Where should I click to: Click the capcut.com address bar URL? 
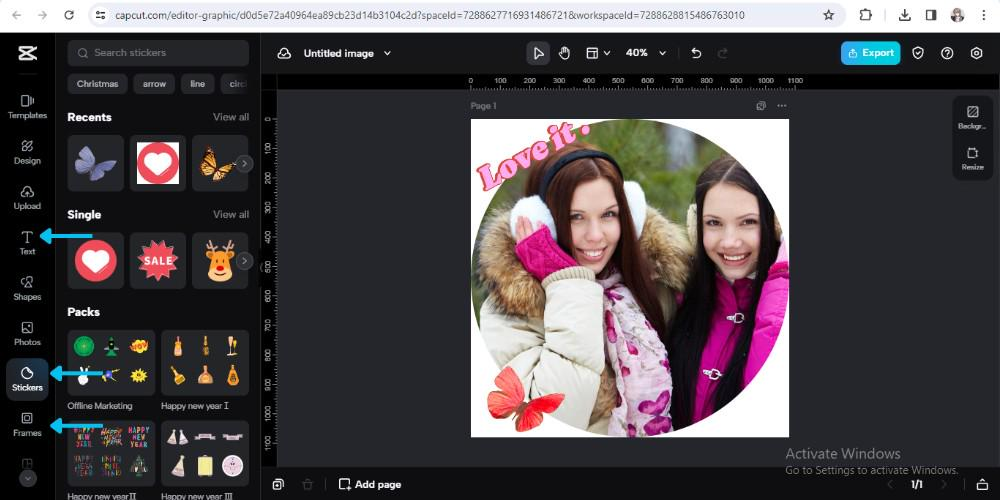[x=429, y=15]
